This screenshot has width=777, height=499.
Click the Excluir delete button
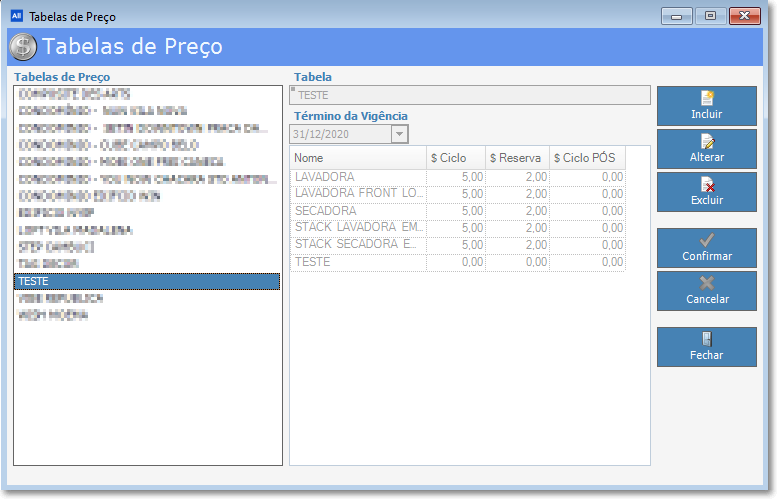pos(706,192)
